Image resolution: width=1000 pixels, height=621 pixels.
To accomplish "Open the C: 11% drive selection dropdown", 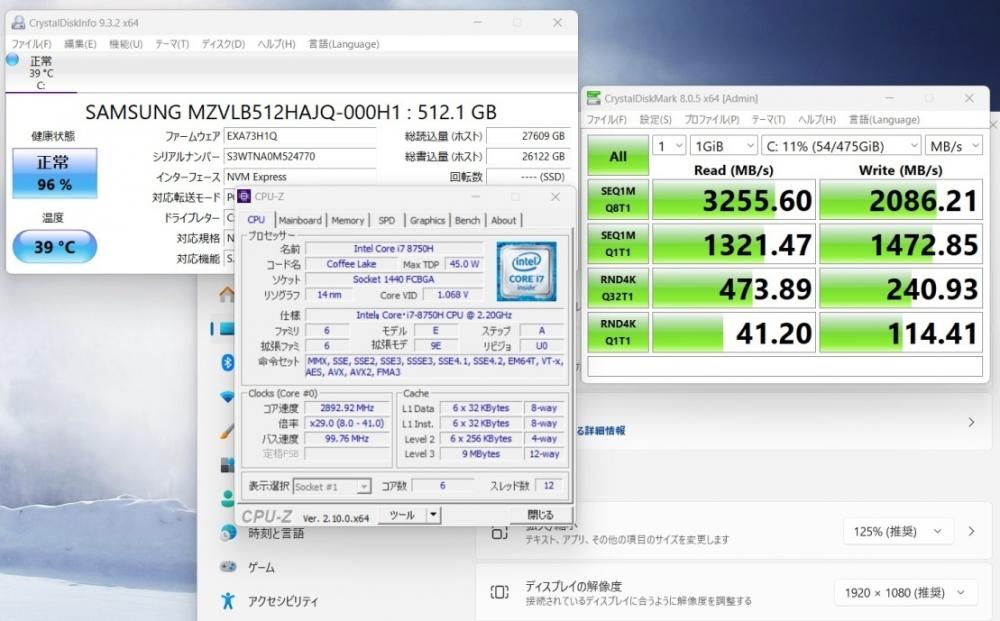I will click(x=841, y=146).
